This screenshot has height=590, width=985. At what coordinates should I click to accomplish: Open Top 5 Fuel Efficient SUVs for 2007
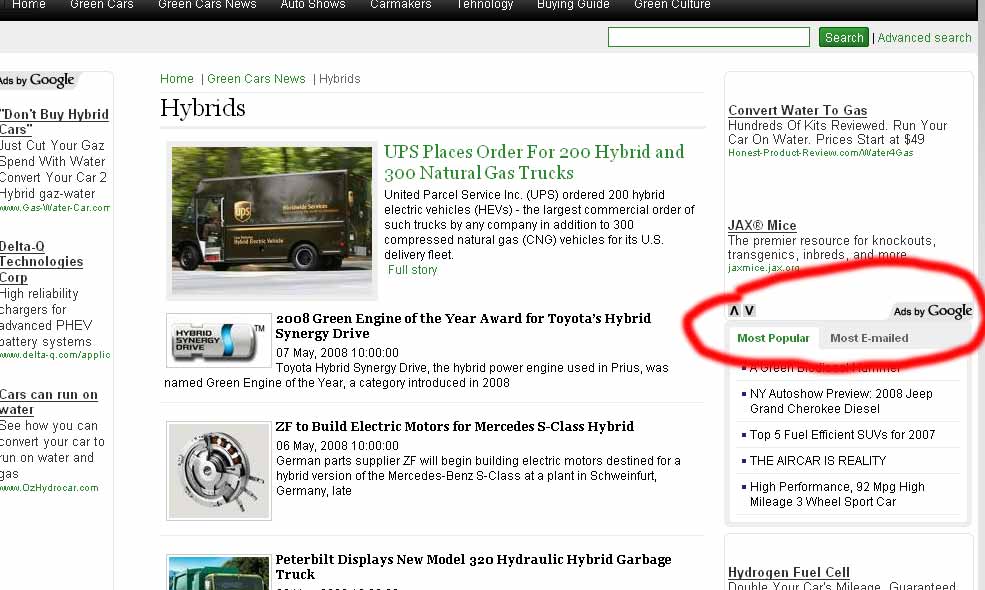(x=842, y=435)
